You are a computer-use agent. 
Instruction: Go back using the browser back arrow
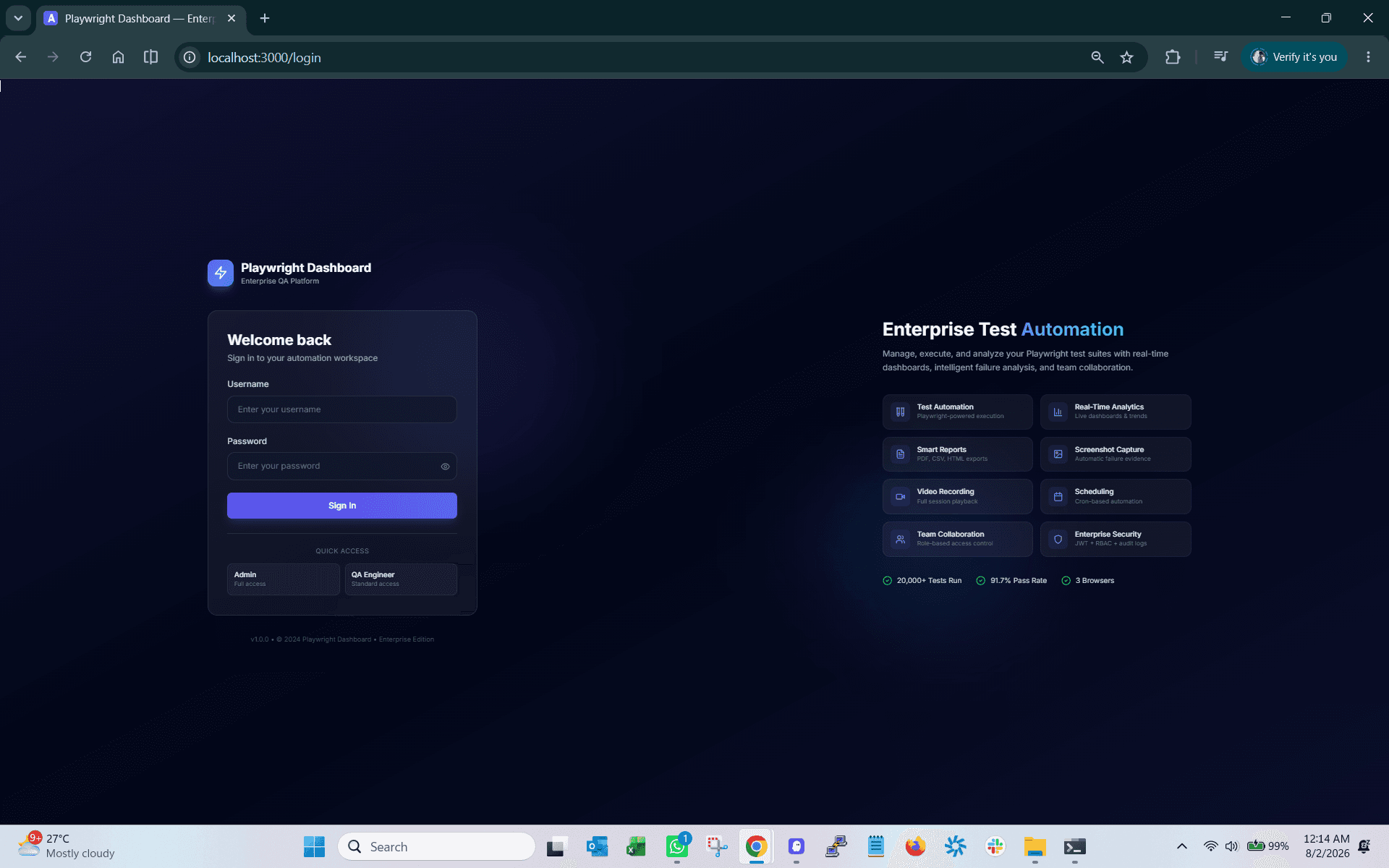coord(20,57)
